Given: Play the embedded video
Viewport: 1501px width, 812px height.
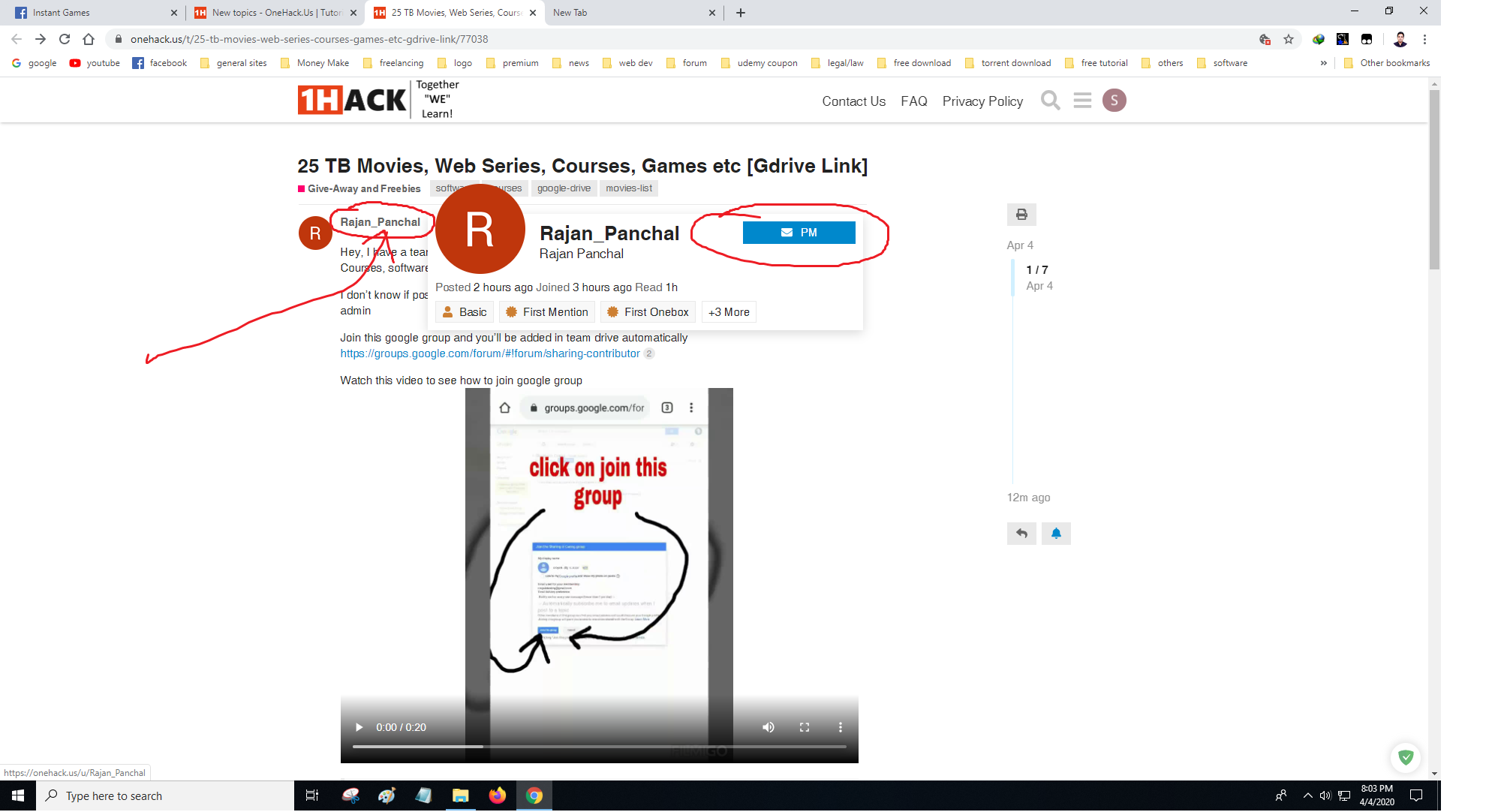Looking at the screenshot, I should click(x=359, y=727).
